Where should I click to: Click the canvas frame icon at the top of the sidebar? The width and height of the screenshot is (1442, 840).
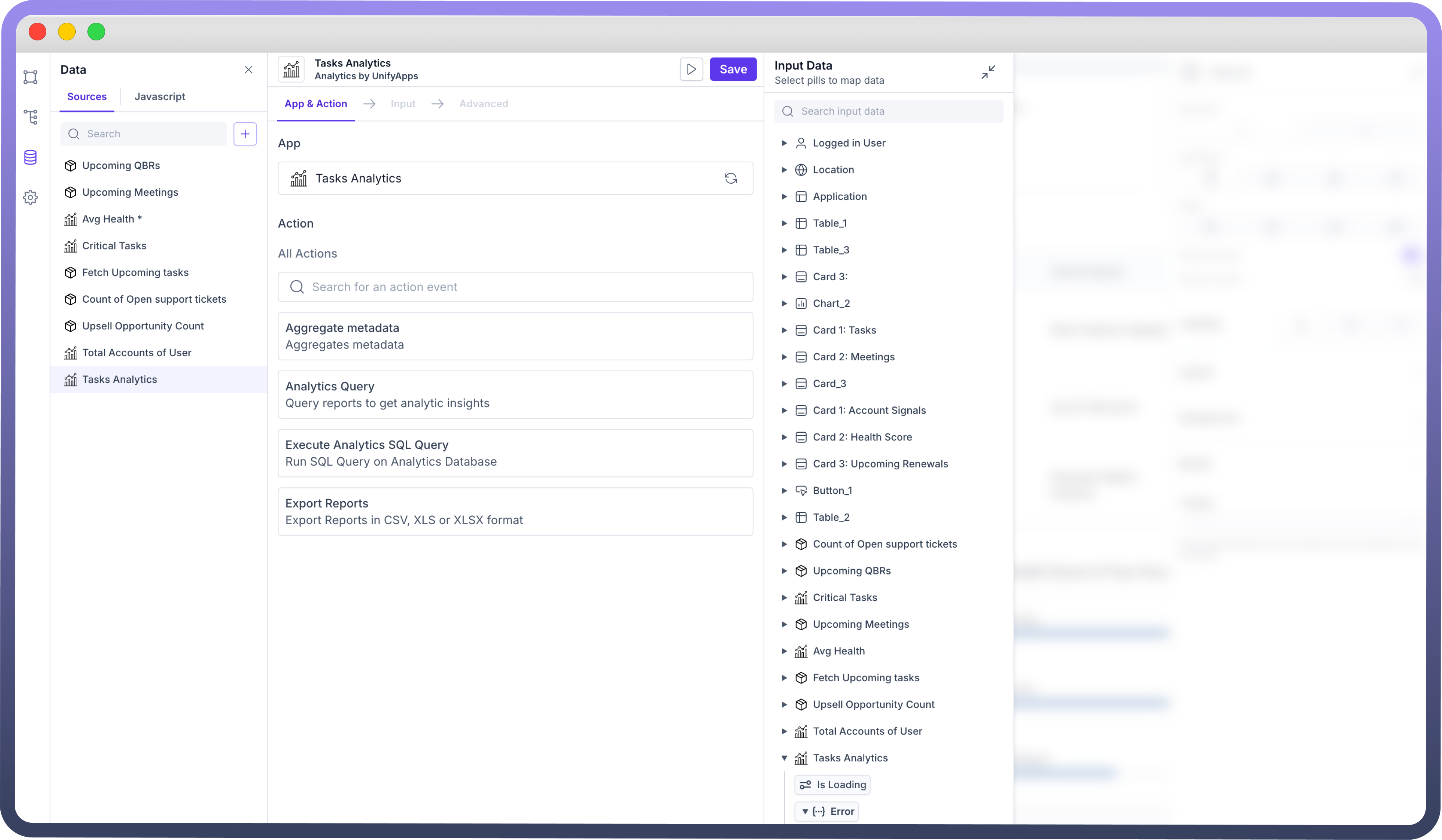[x=31, y=77]
